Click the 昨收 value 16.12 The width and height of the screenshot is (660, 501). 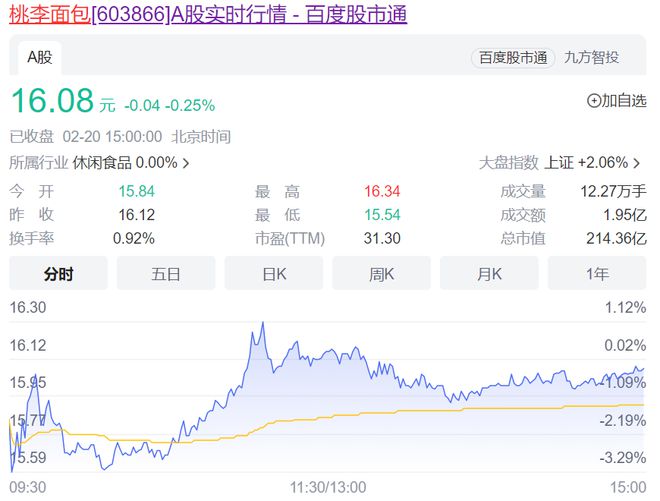pyautogui.click(x=136, y=215)
